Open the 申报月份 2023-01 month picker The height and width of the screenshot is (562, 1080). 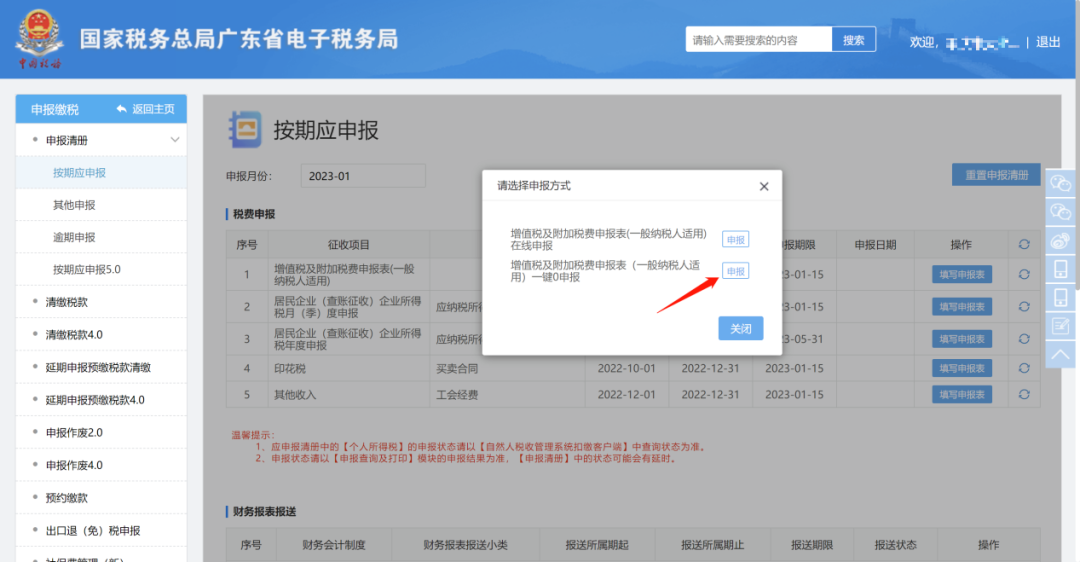[x=363, y=176]
